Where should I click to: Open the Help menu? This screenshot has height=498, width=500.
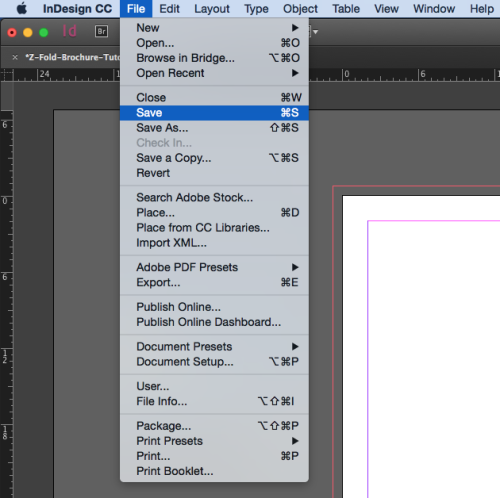(x=482, y=9)
